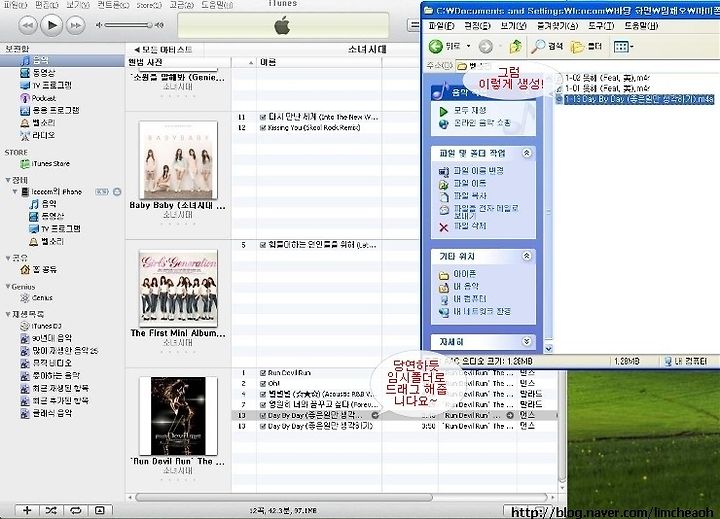Viewport: 720px width, 519px height.
Task: Open 음악 under the iPhone device
Action: click(x=43, y=204)
